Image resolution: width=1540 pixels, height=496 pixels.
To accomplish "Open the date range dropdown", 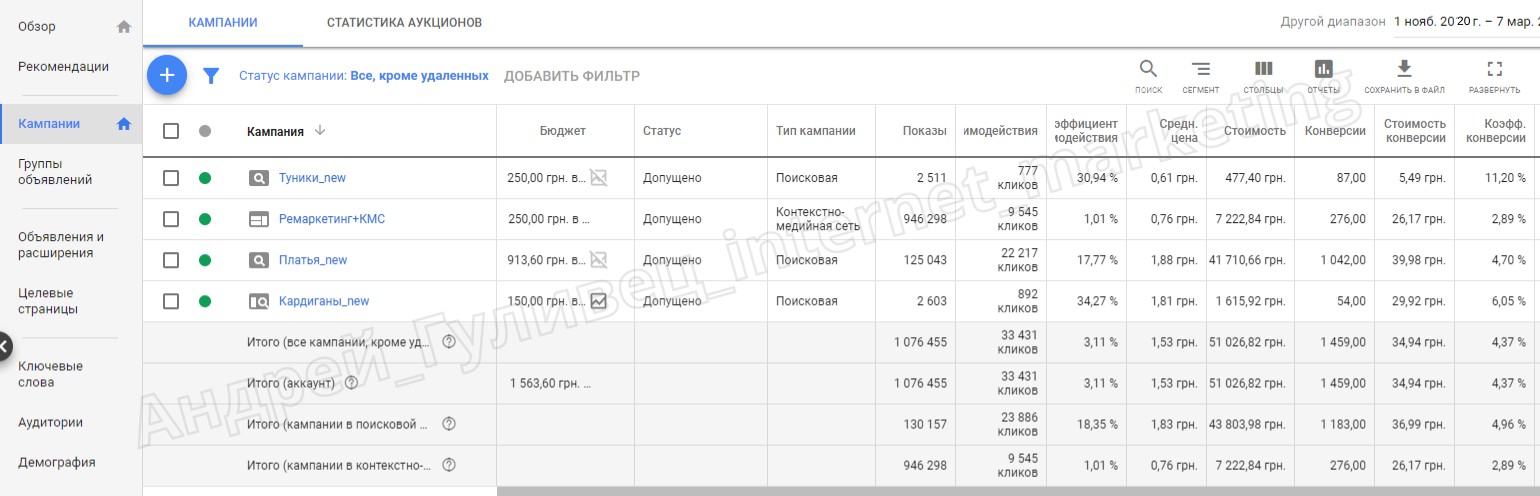I will tap(1465, 22).
